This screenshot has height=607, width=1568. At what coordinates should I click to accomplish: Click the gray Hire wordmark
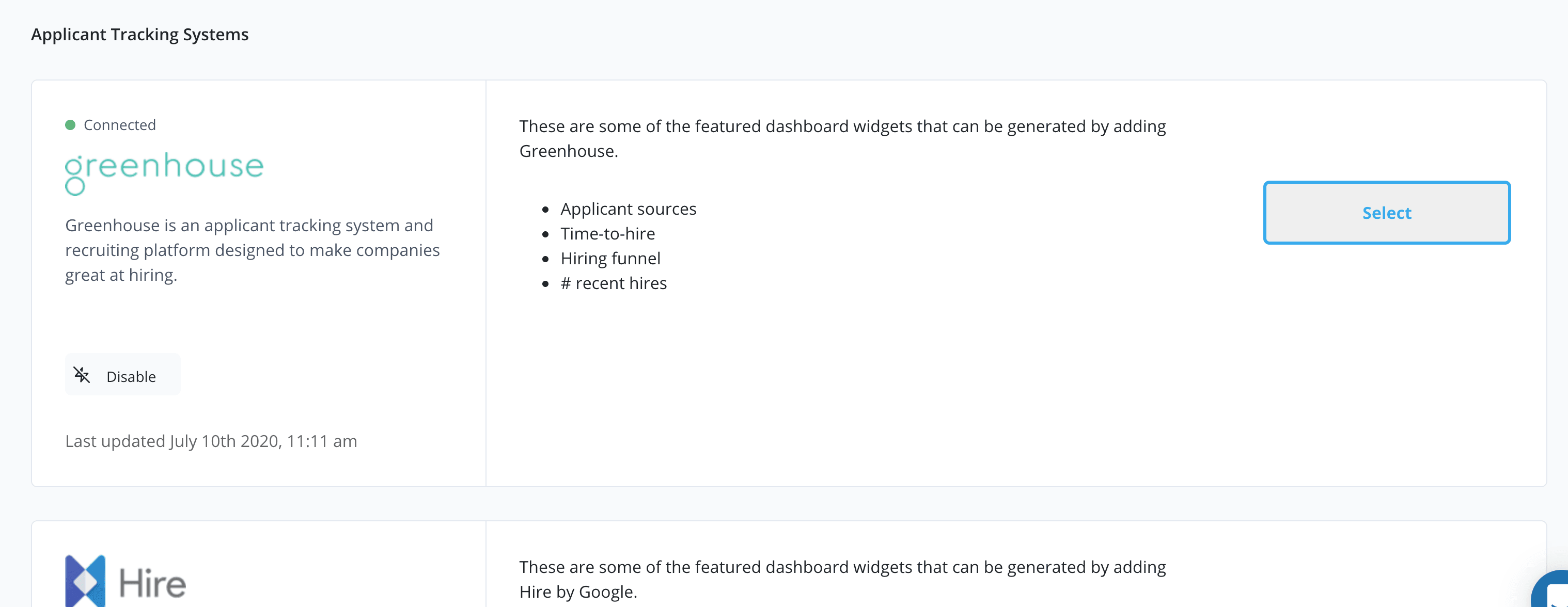point(152,583)
